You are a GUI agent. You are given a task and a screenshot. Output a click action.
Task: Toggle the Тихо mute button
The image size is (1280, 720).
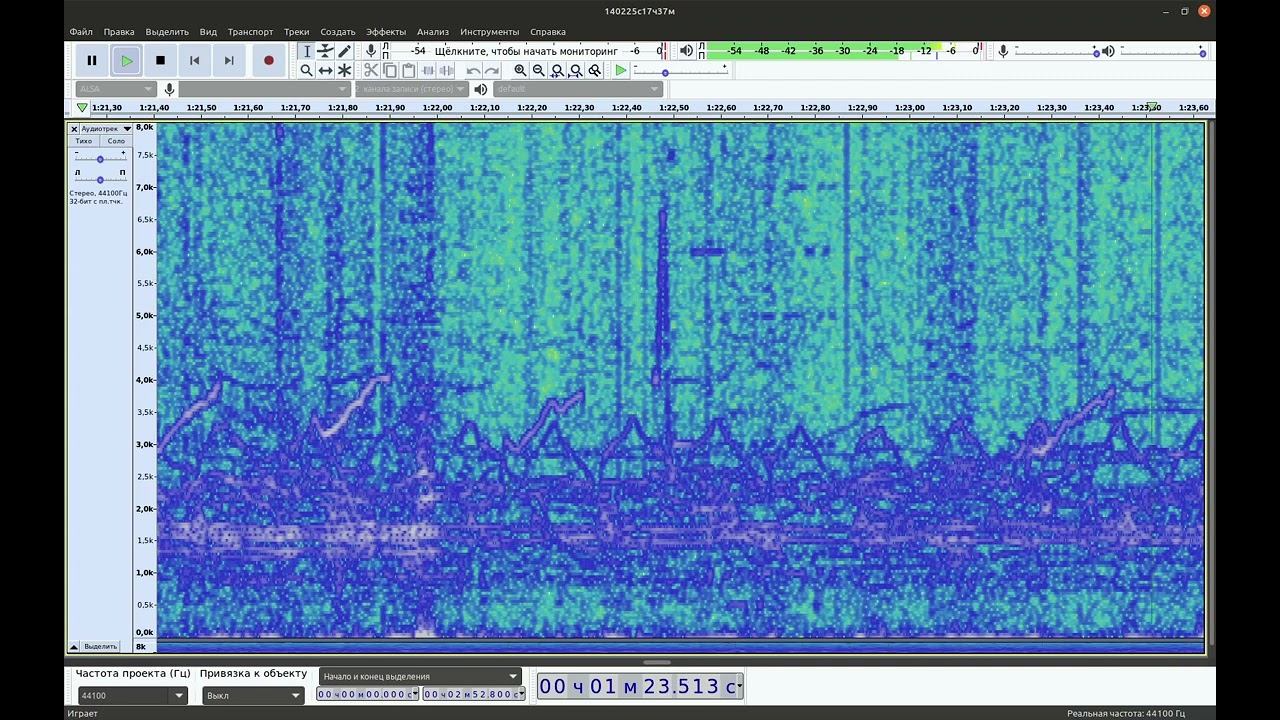84,141
